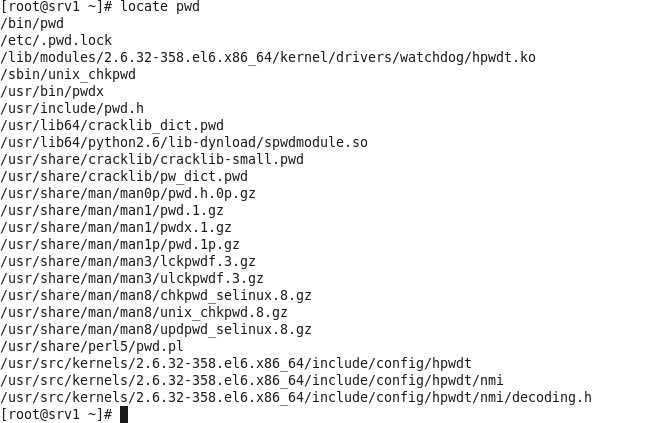Viewport: 665px width, 423px height.
Task: Click the /etc/.pwd.lock path
Action: [51, 40]
